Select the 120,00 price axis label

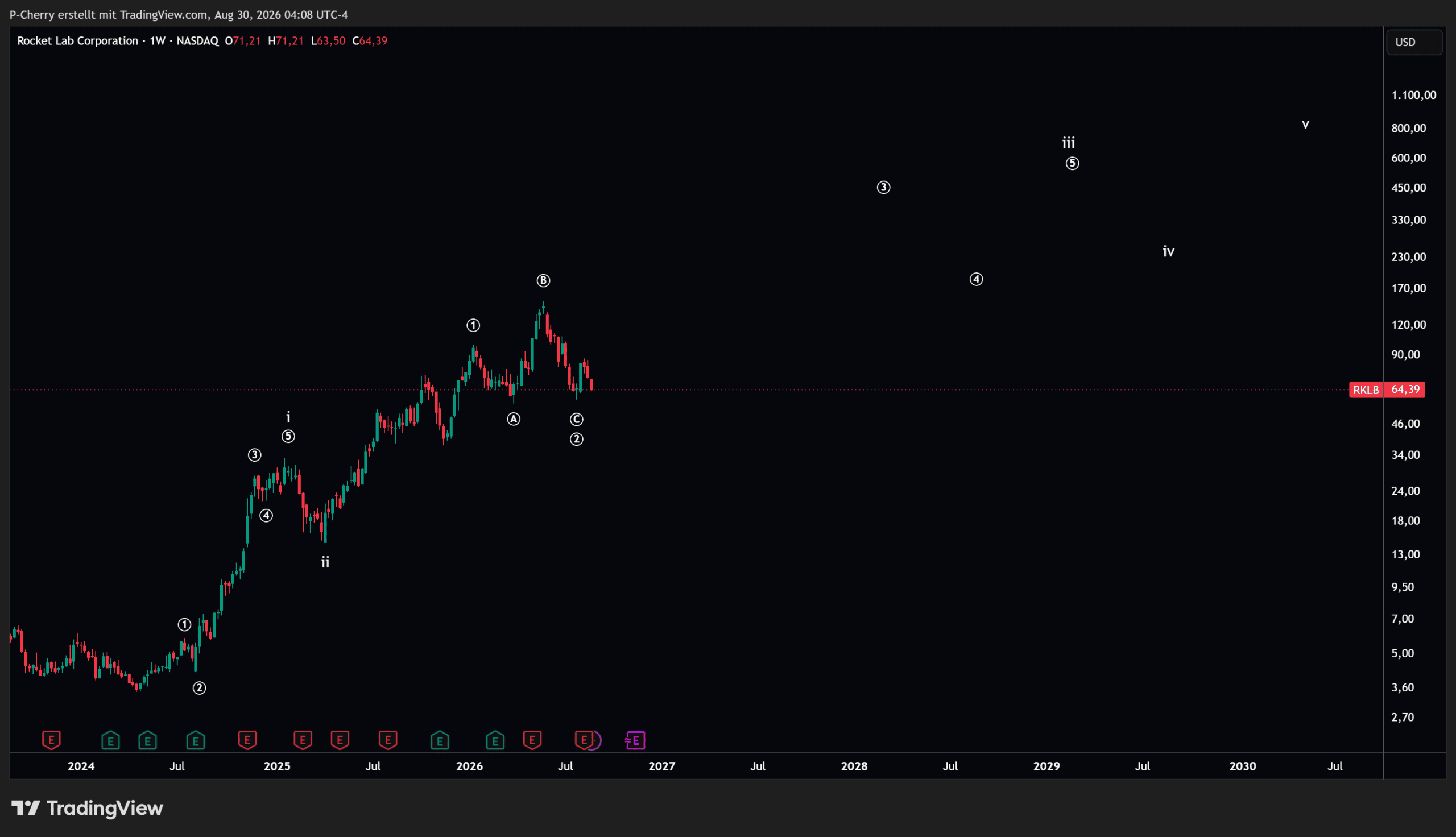point(1409,325)
